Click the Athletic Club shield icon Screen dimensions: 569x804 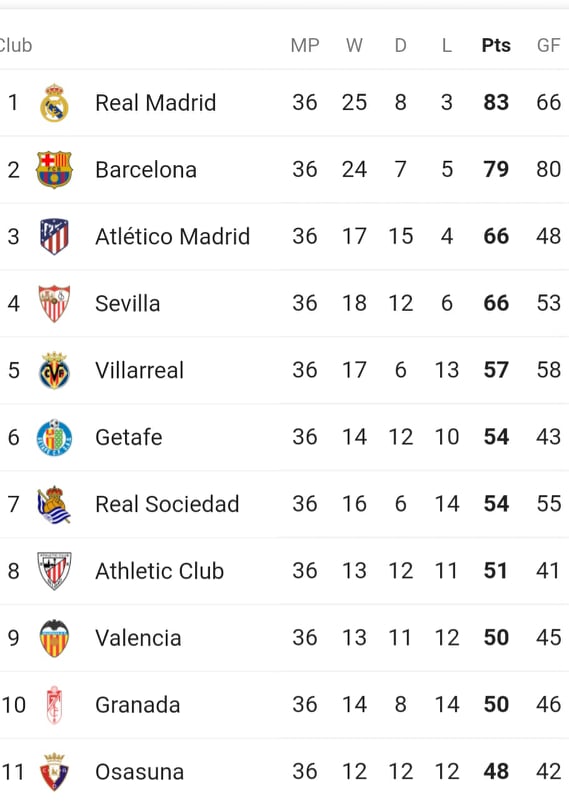click(x=54, y=571)
